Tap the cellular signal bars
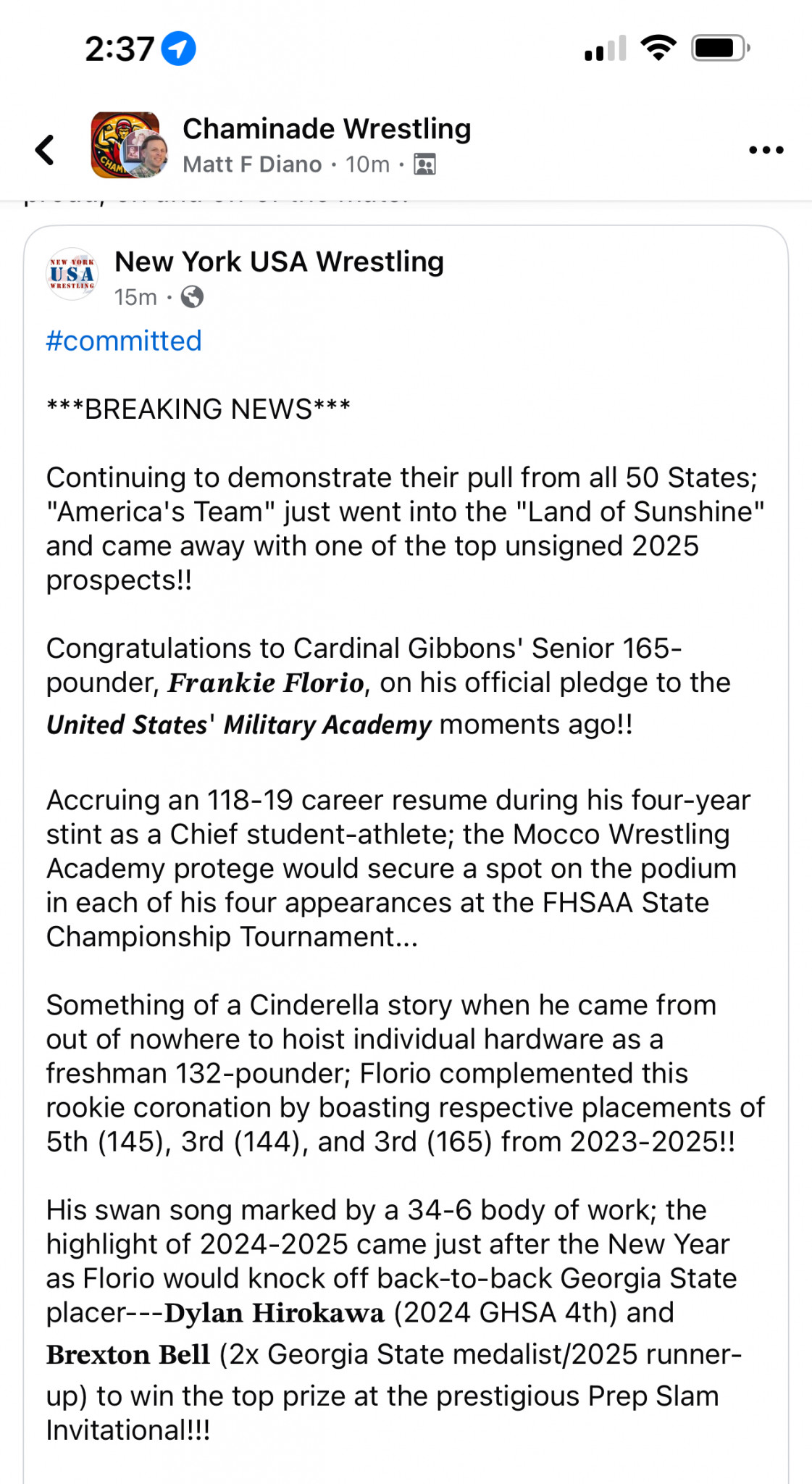This screenshot has height=1484, width=812. coord(605,49)
